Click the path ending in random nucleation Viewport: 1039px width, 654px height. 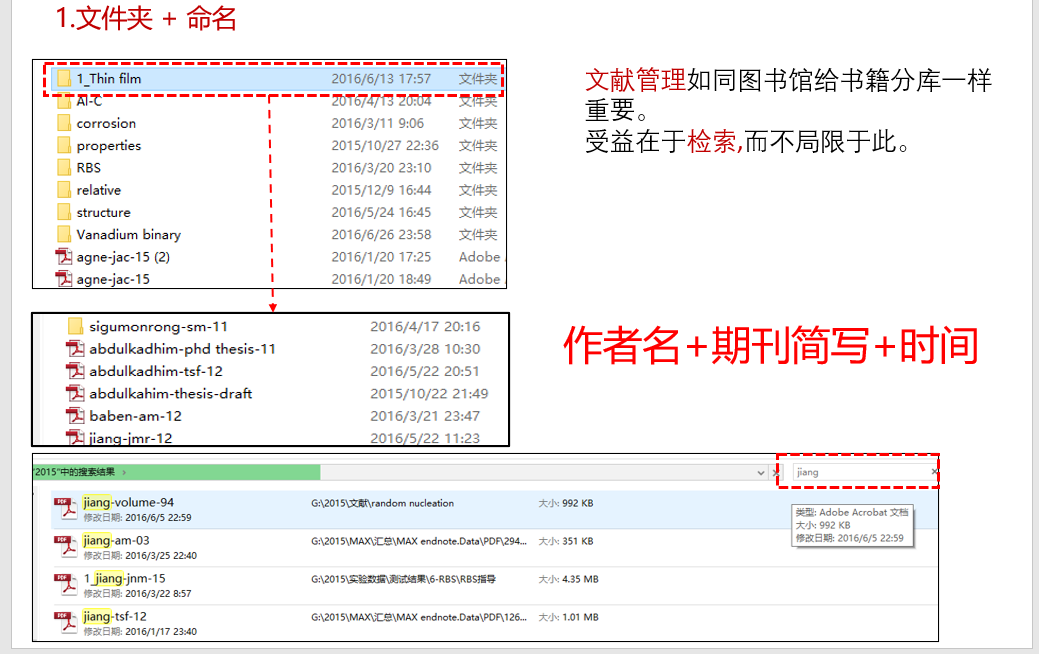(x=382, y=503)
